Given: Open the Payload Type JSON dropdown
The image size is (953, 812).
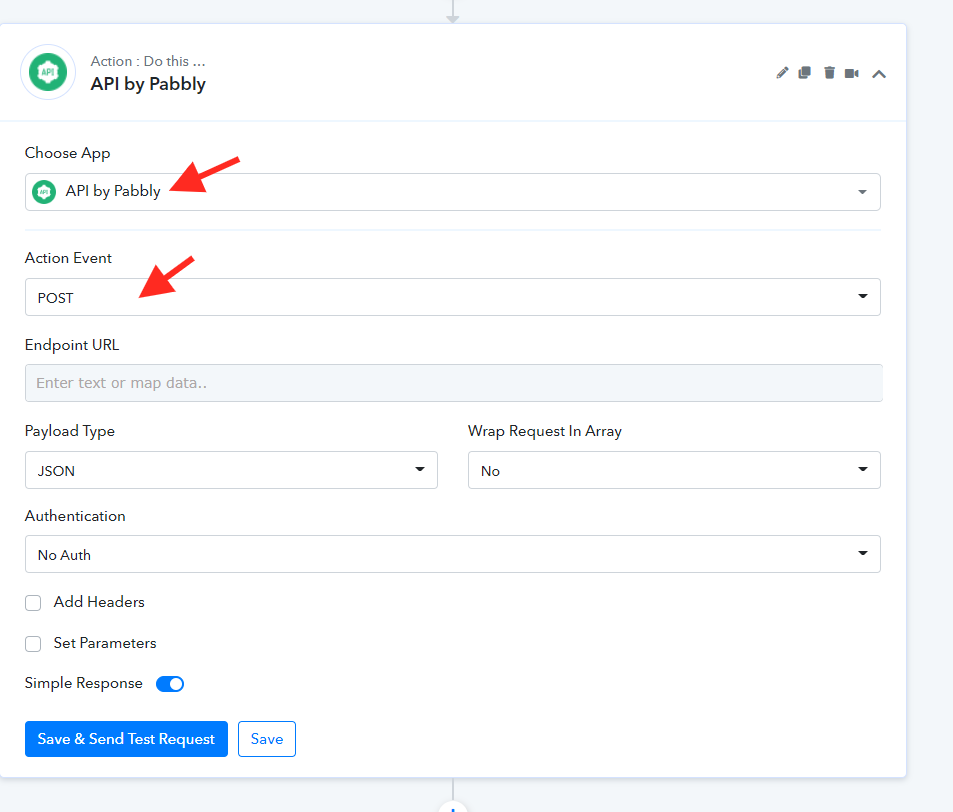Looking at the screenshot, I should pos(231,470).
